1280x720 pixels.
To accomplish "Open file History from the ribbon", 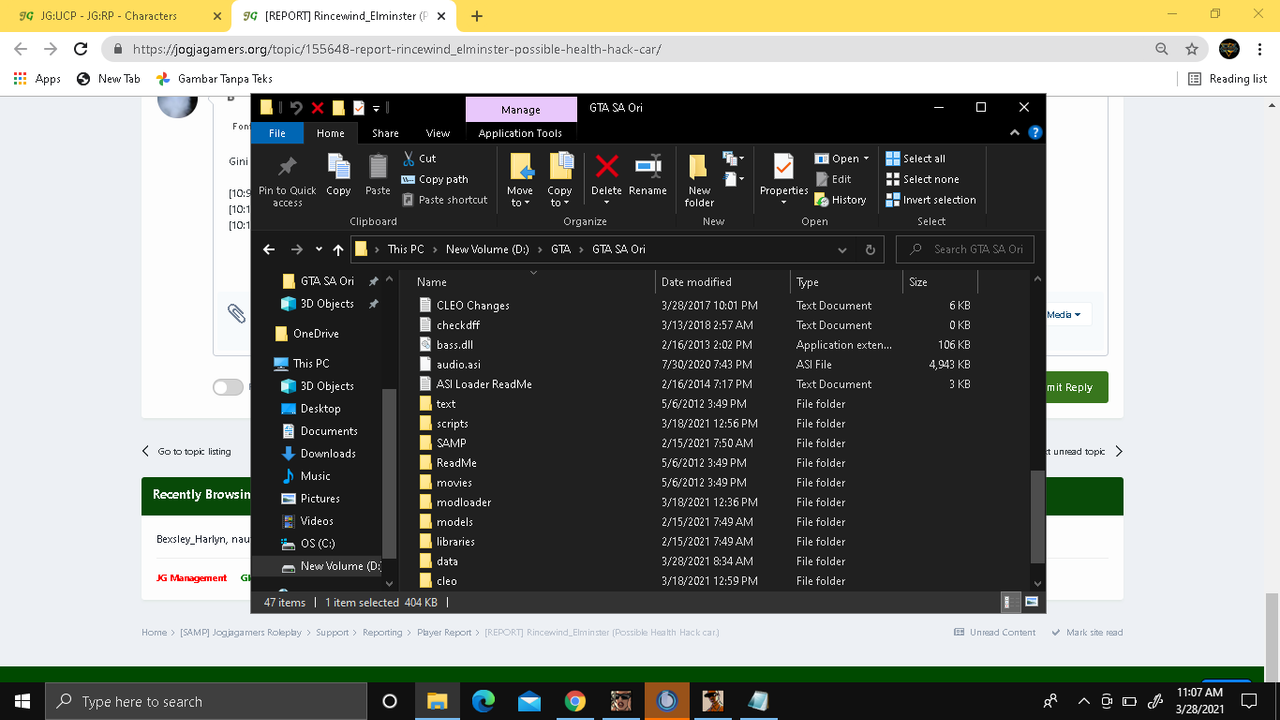I will tap(841, 200).
